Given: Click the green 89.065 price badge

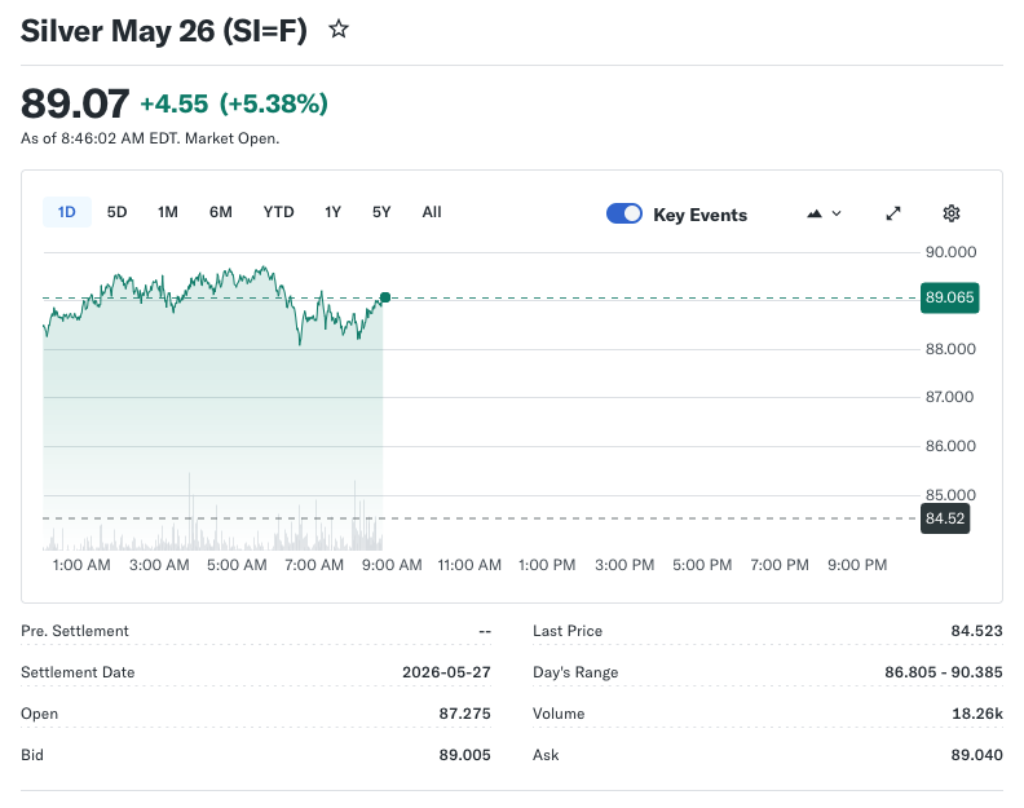Looking at the screenshot, I should pos(949,297).
